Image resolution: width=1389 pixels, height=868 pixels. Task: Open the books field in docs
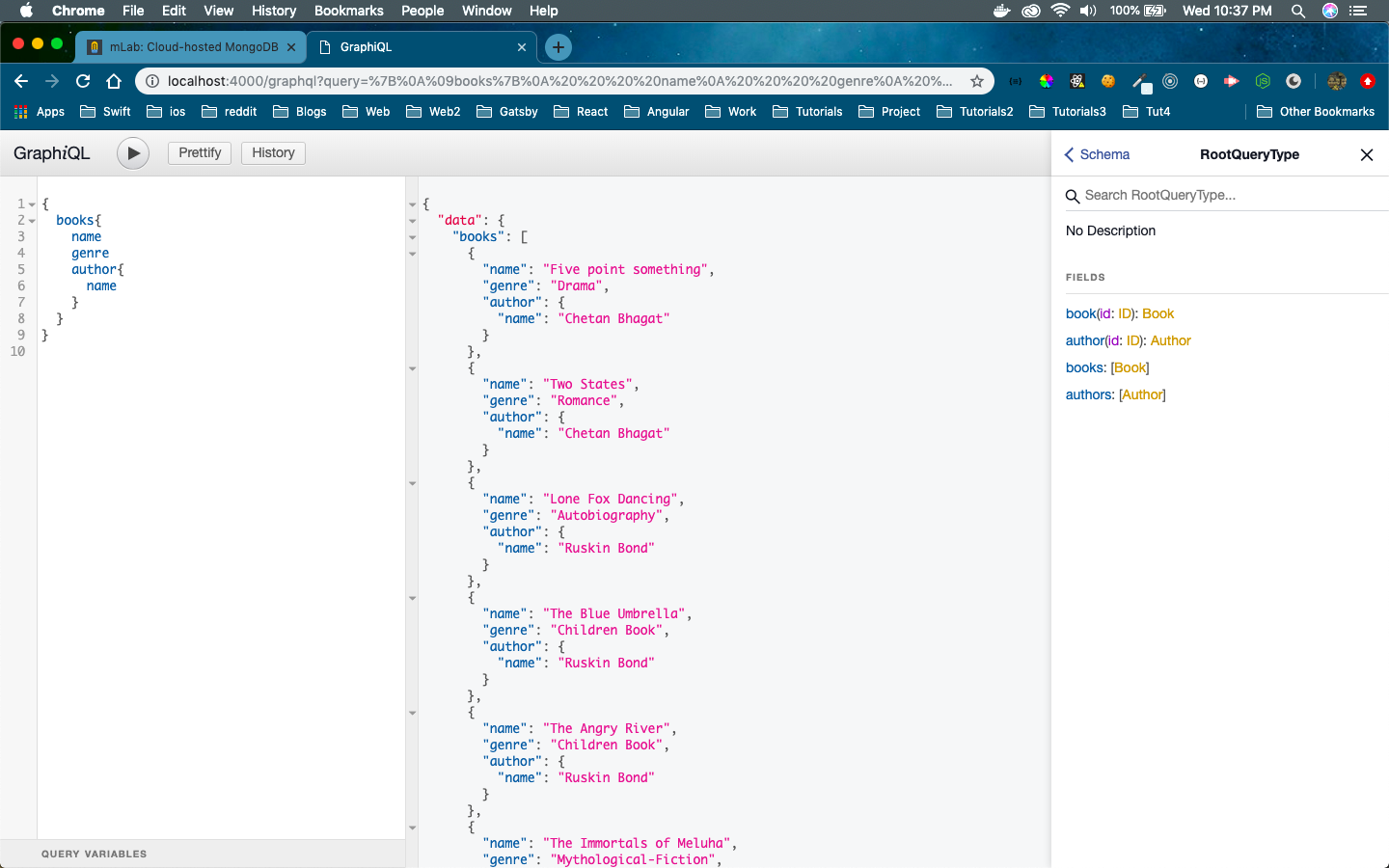tap(1084, 367)
